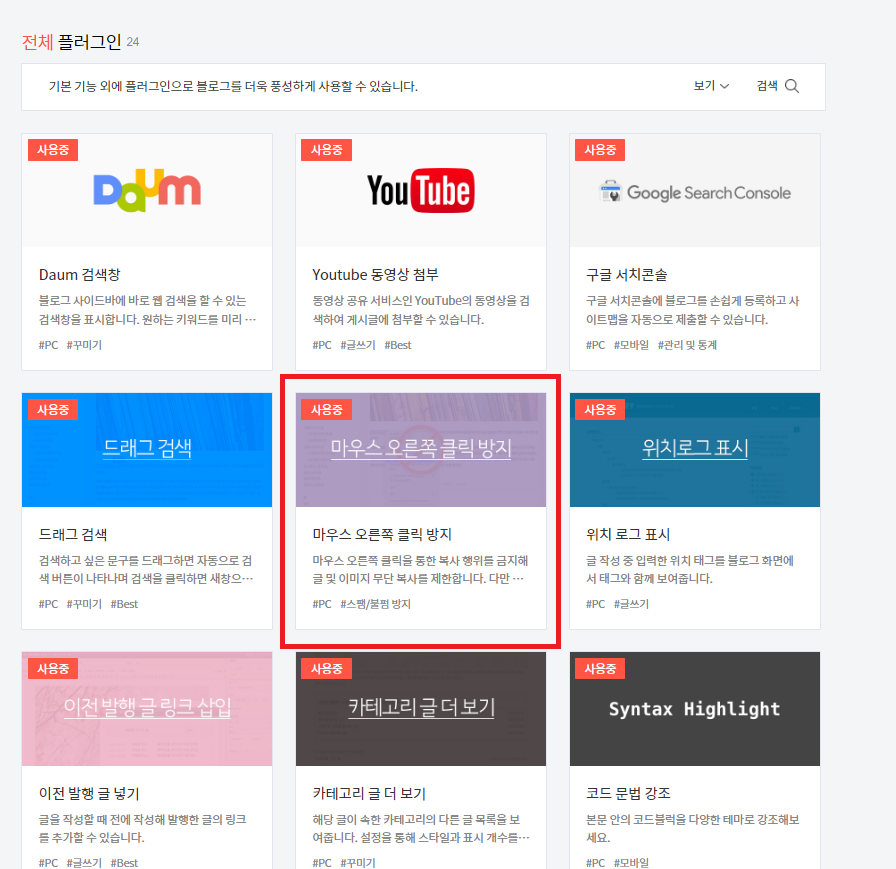Click the 위치로그 표시 banner
The height and width of the screenshot is (869, 896).
point(695,450)
